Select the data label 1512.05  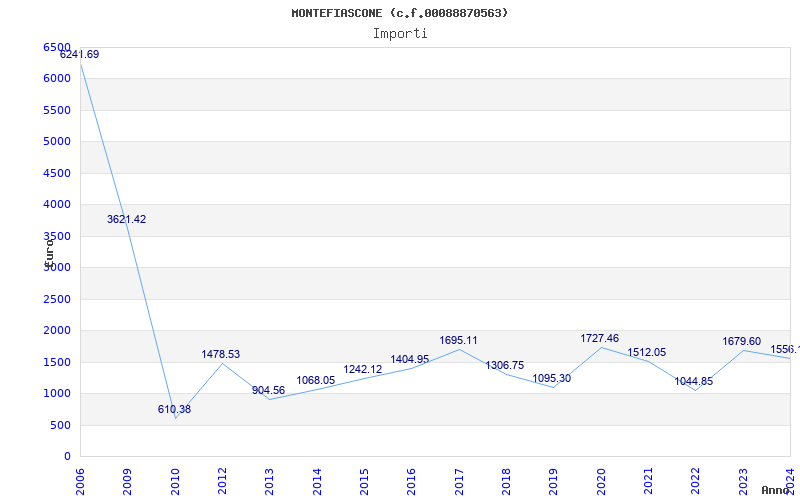coord(646,353)
